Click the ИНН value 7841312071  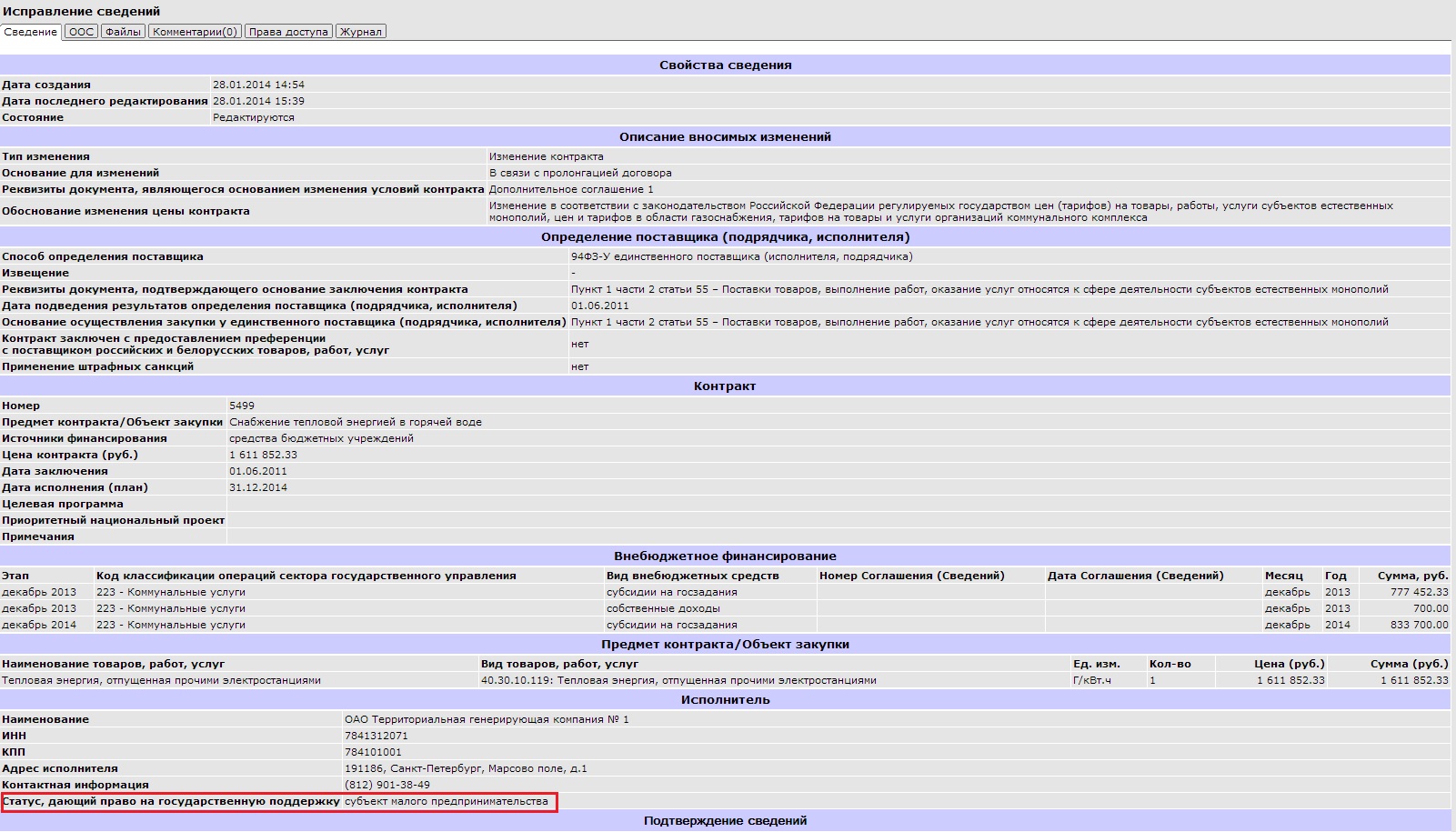376,737
